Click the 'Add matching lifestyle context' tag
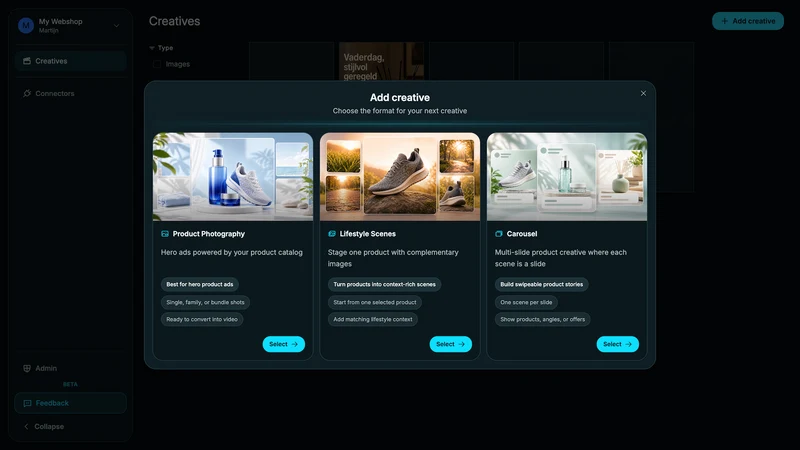The image size is (800, 450). tap(372, 319)
